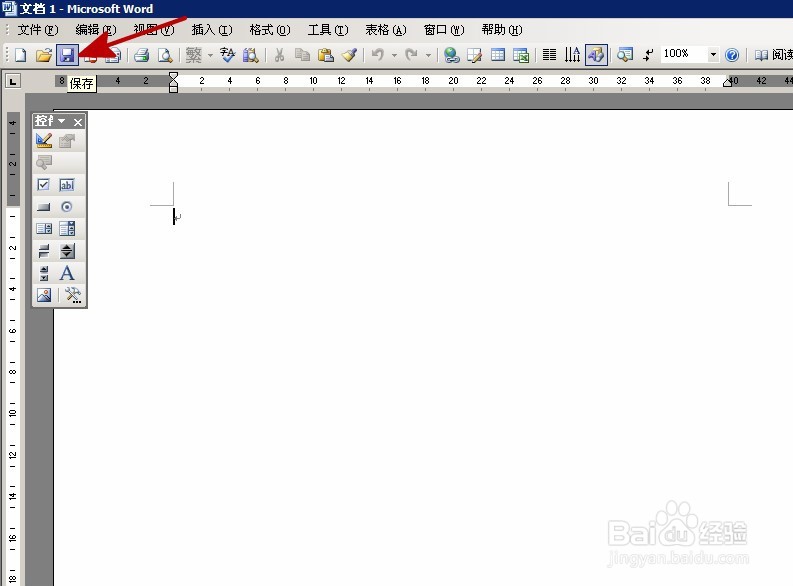Select the Check Box control
Viewport: 793px width, 586px height.
tap(44, 185)
